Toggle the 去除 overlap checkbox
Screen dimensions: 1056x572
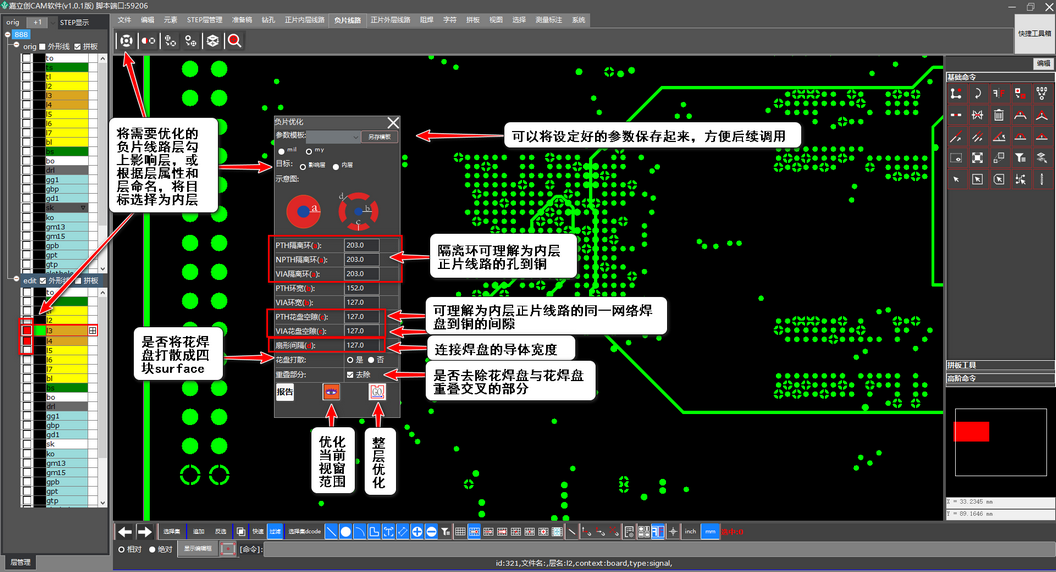click(x=350, y=374)
